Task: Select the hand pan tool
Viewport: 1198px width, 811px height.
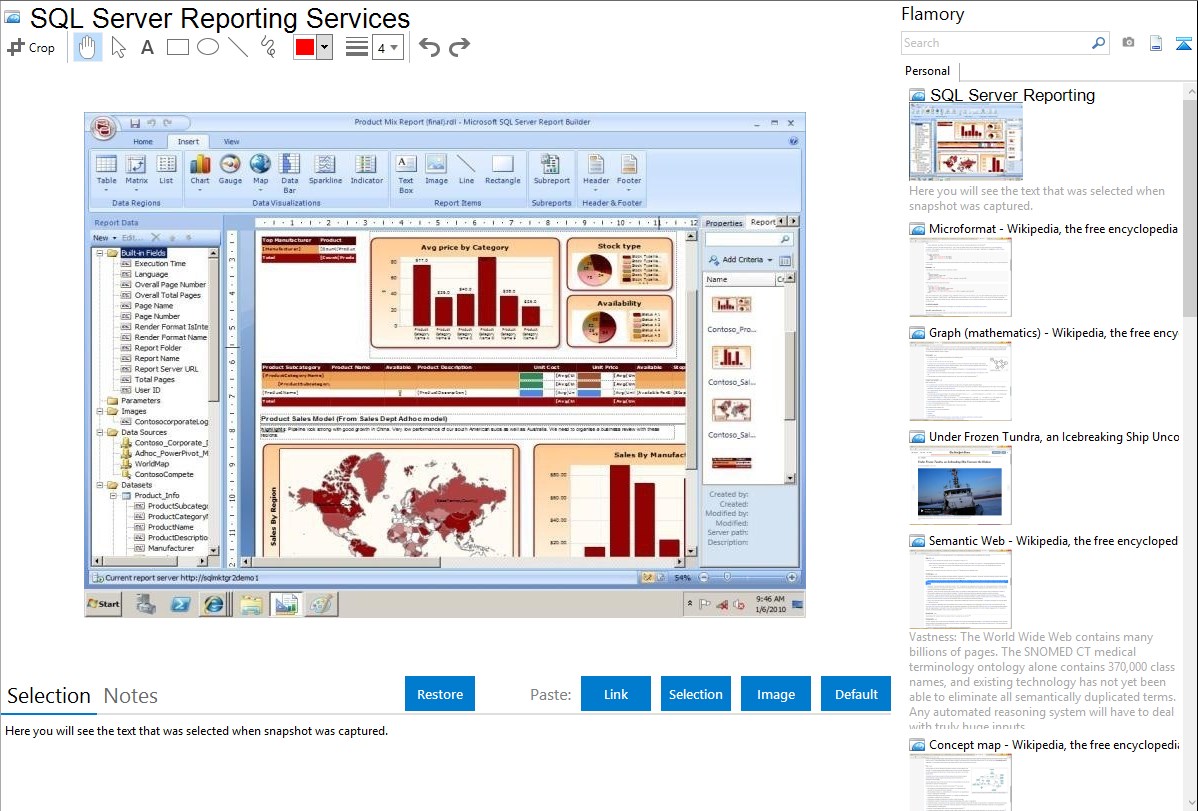Action: [x=87, y=47]
